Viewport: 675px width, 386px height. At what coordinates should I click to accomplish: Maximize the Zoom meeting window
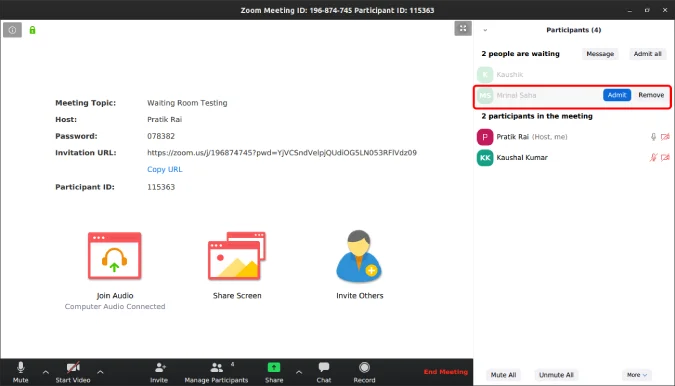coord(647,10)
